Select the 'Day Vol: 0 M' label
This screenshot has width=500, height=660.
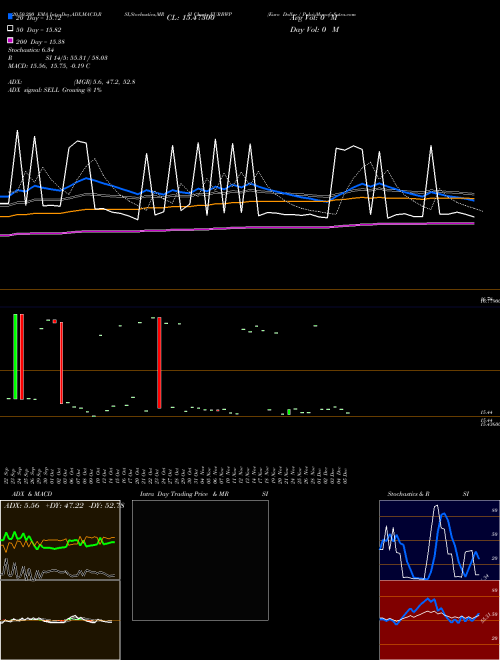click(314, 30)
